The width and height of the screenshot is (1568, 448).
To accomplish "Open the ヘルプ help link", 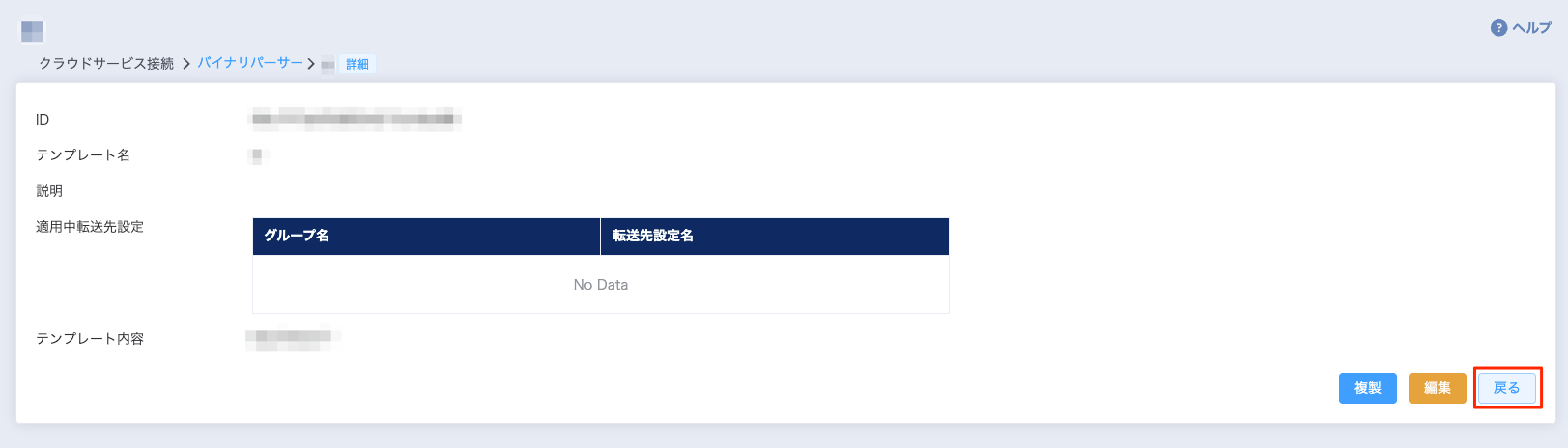I will pos(1531,28).
